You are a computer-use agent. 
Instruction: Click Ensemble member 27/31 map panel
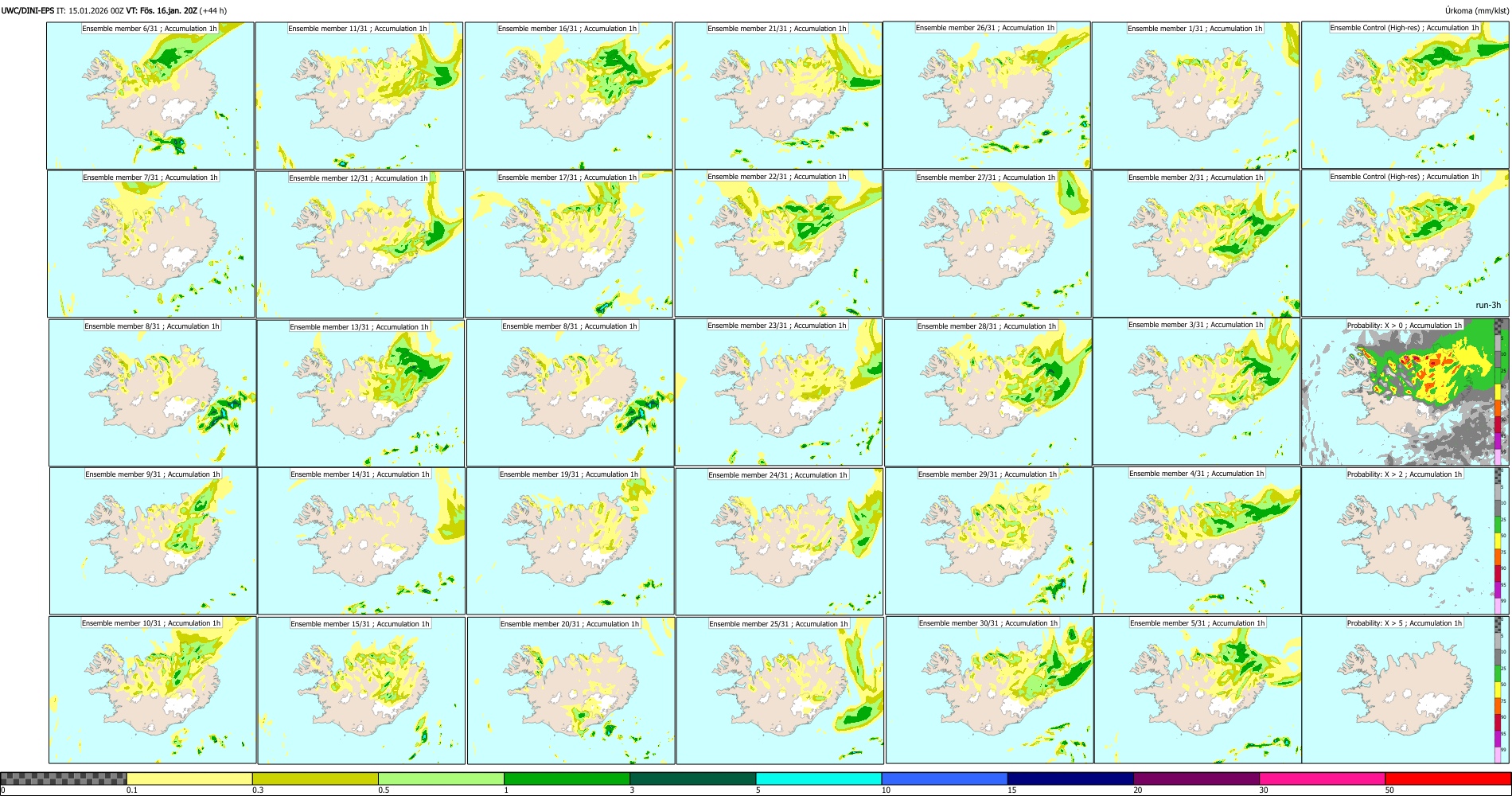tap(988, 244)
